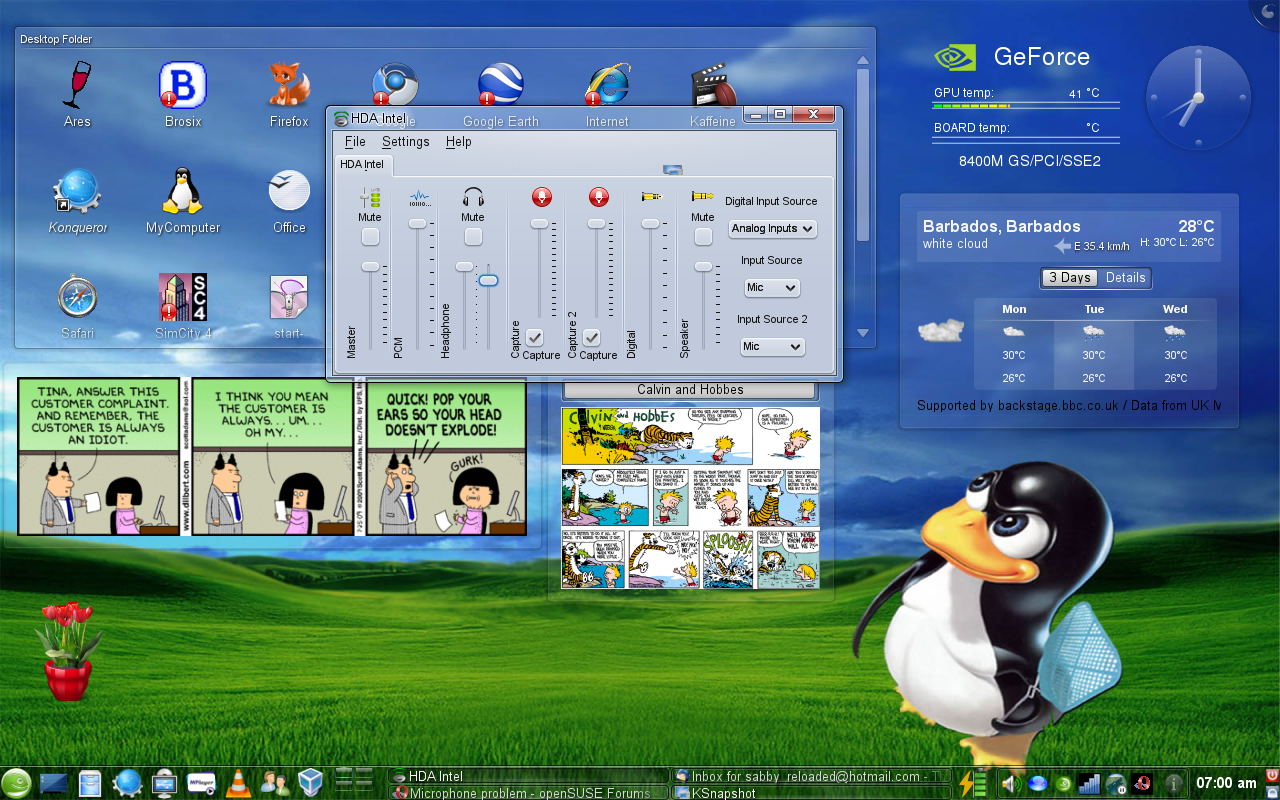This screenshot has width=1280, height=800.
Task: Click the volume speaker tray icon
Action: point(1010,783)
